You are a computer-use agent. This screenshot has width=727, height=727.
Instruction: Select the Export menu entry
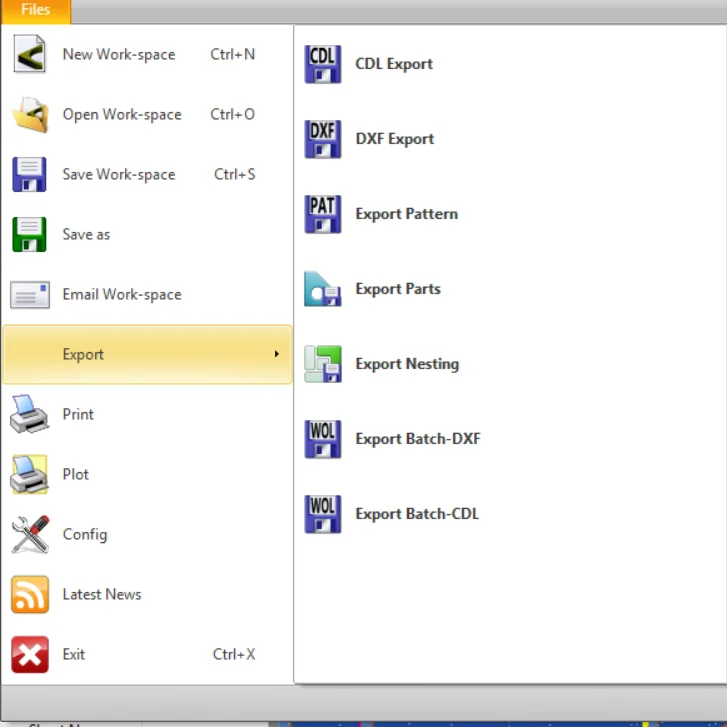pos(147,354)
